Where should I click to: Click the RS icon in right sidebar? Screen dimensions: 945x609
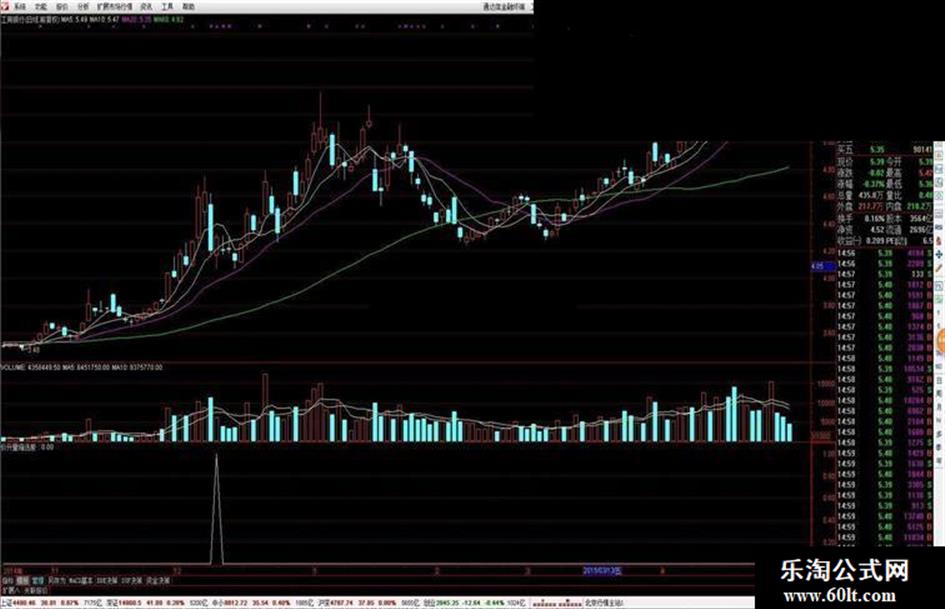940,227
